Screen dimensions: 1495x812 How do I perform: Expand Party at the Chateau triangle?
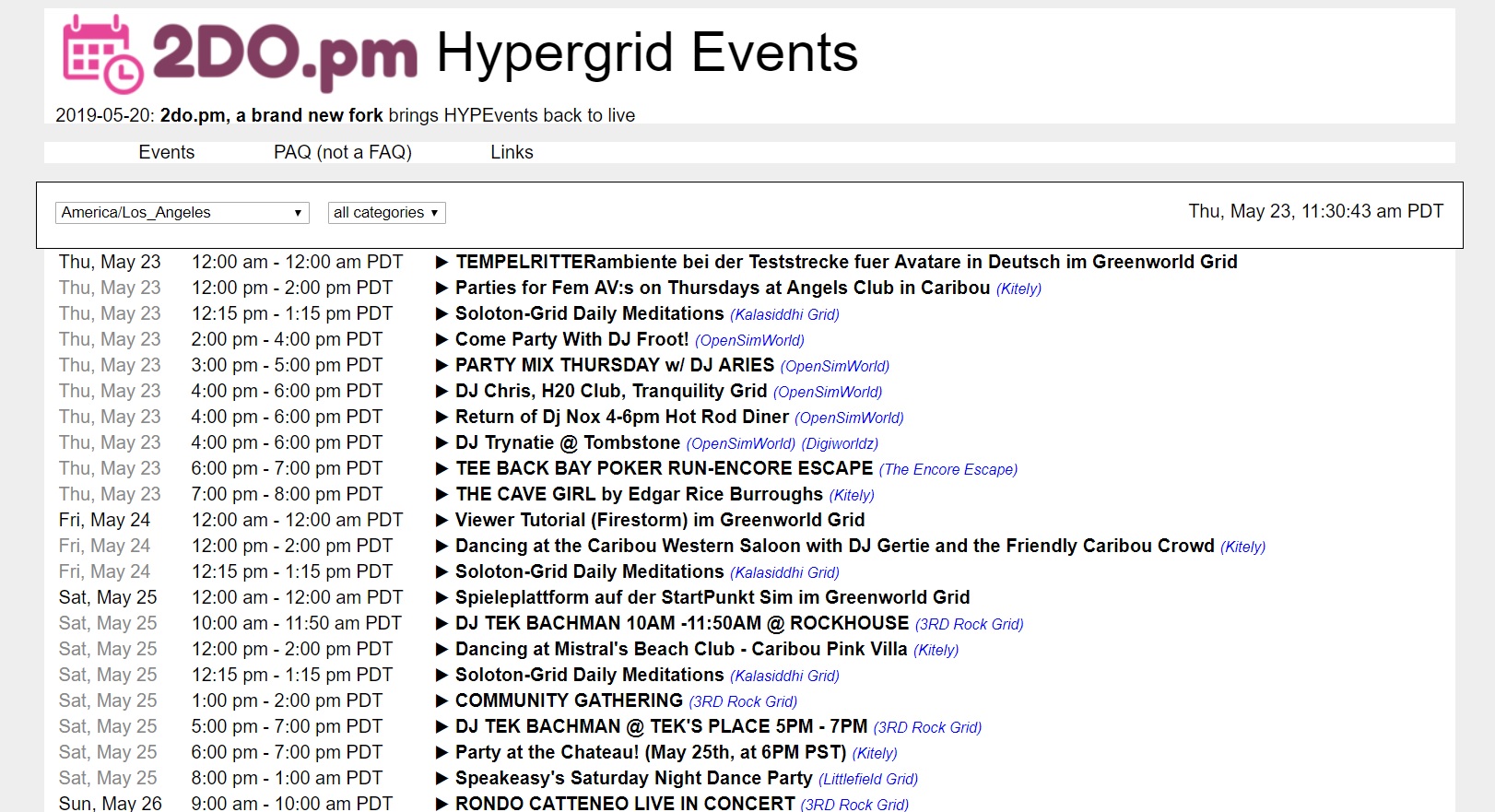441,753
